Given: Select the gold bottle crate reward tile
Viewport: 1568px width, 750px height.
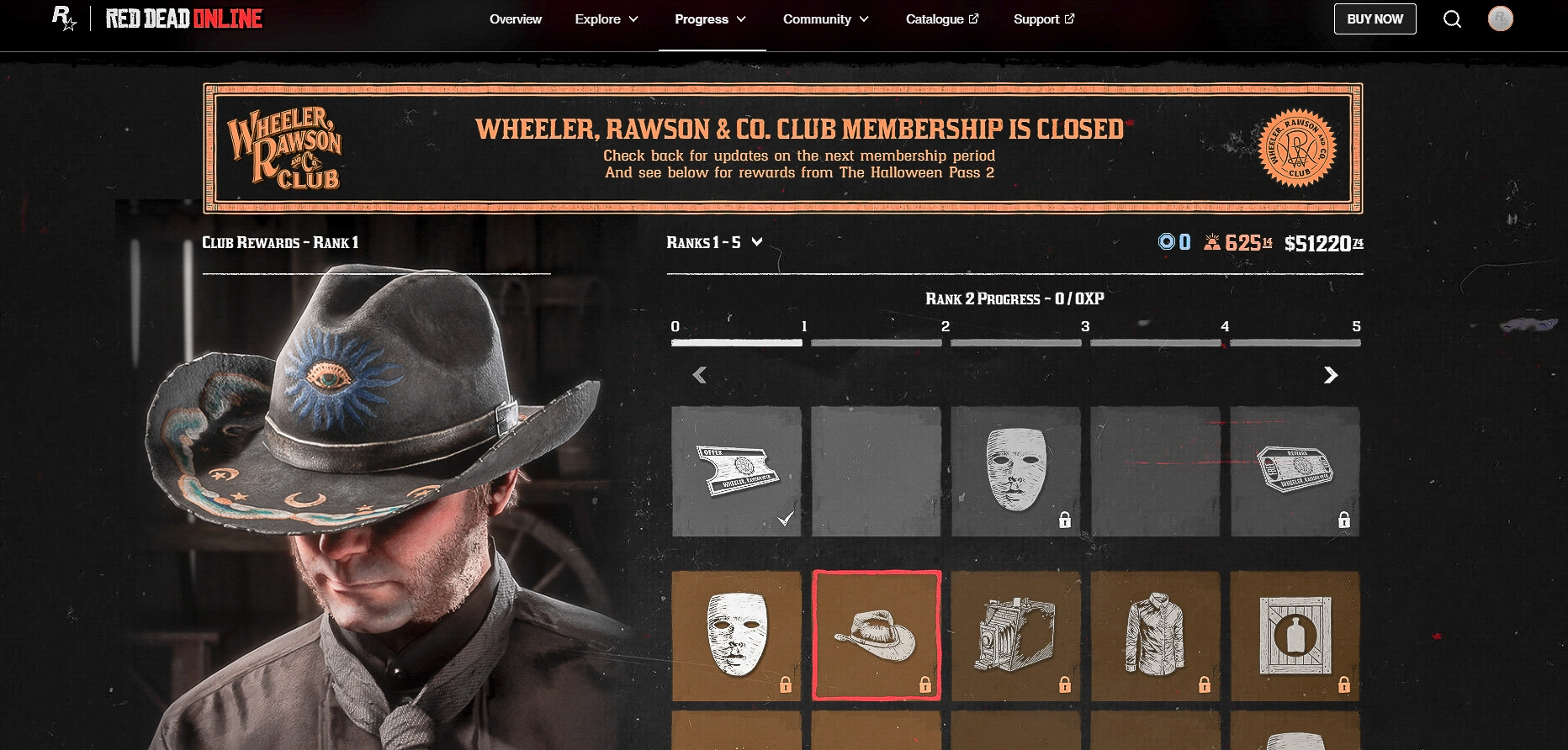Looking at the screenshot, I should (1295, 636).
